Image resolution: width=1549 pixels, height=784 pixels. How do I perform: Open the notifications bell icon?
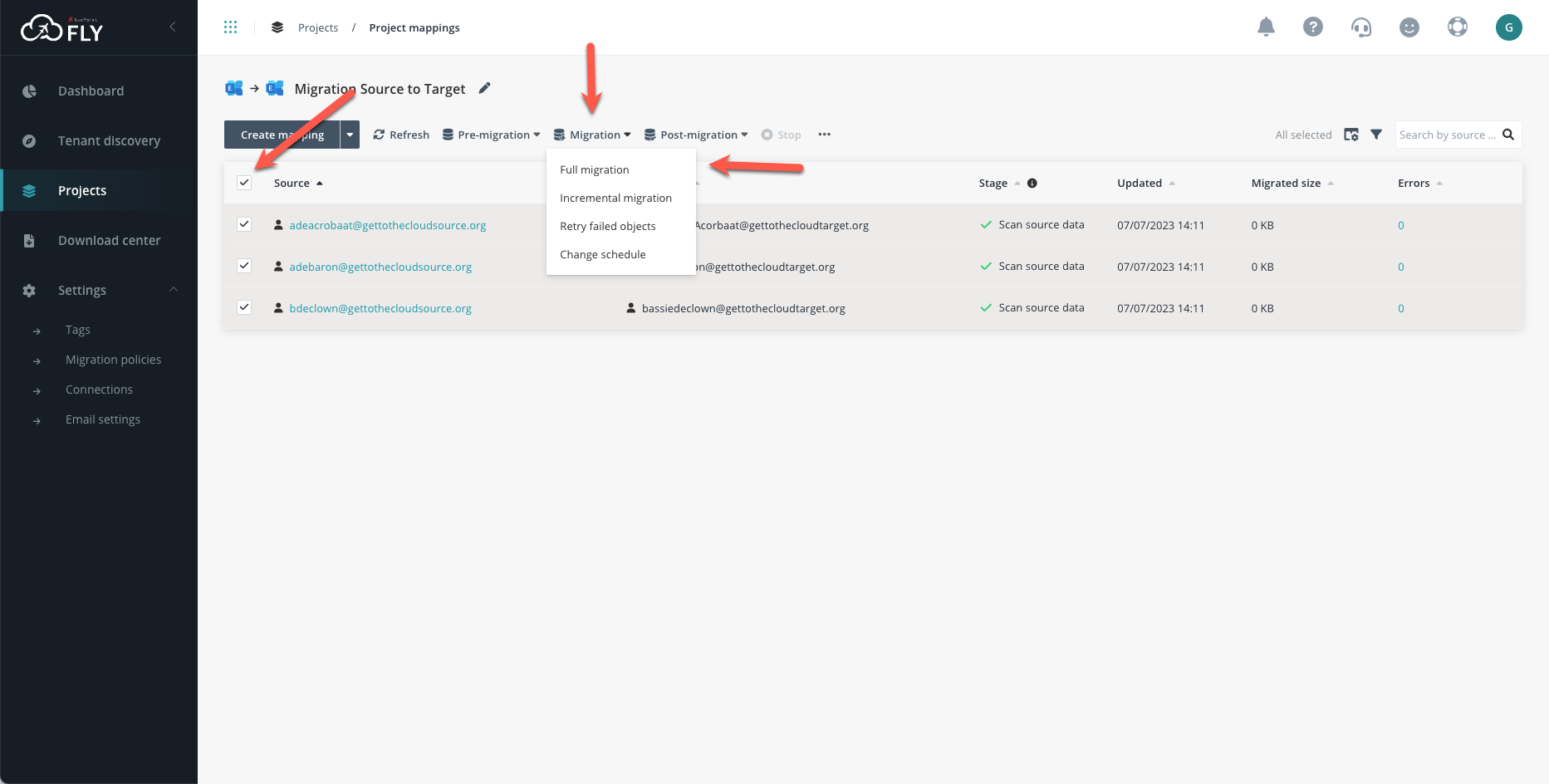click(1266, 27)
